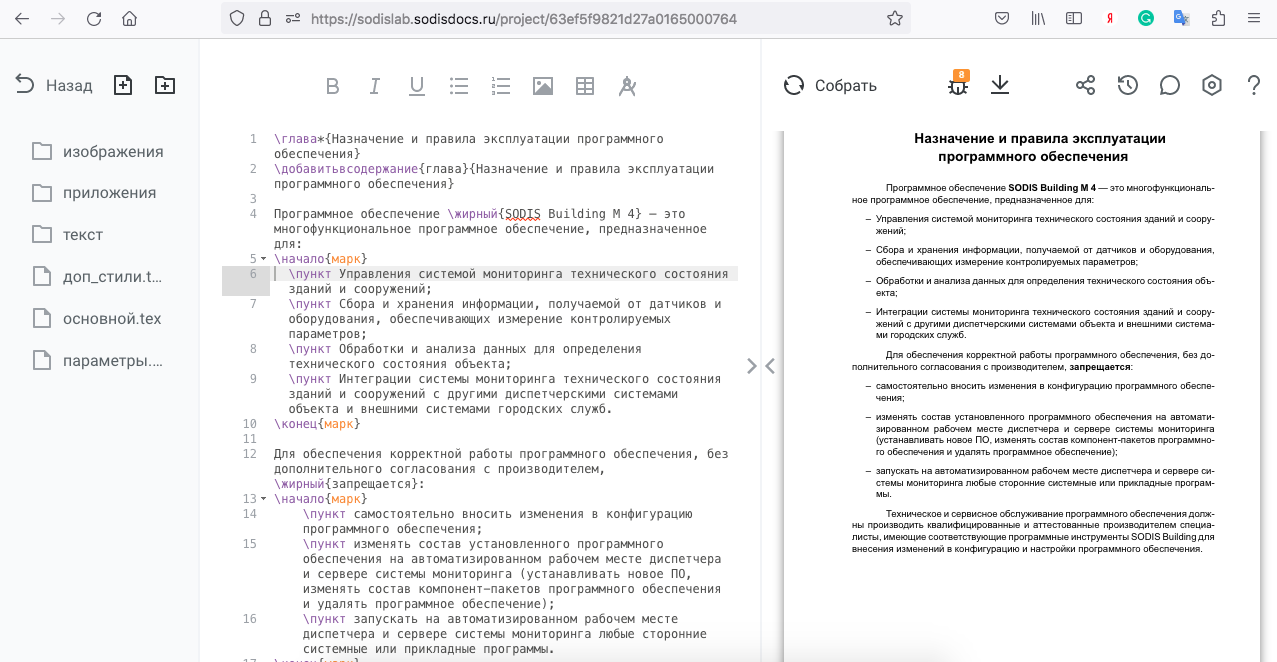Open the comments panel

(x=1169, y=86)
